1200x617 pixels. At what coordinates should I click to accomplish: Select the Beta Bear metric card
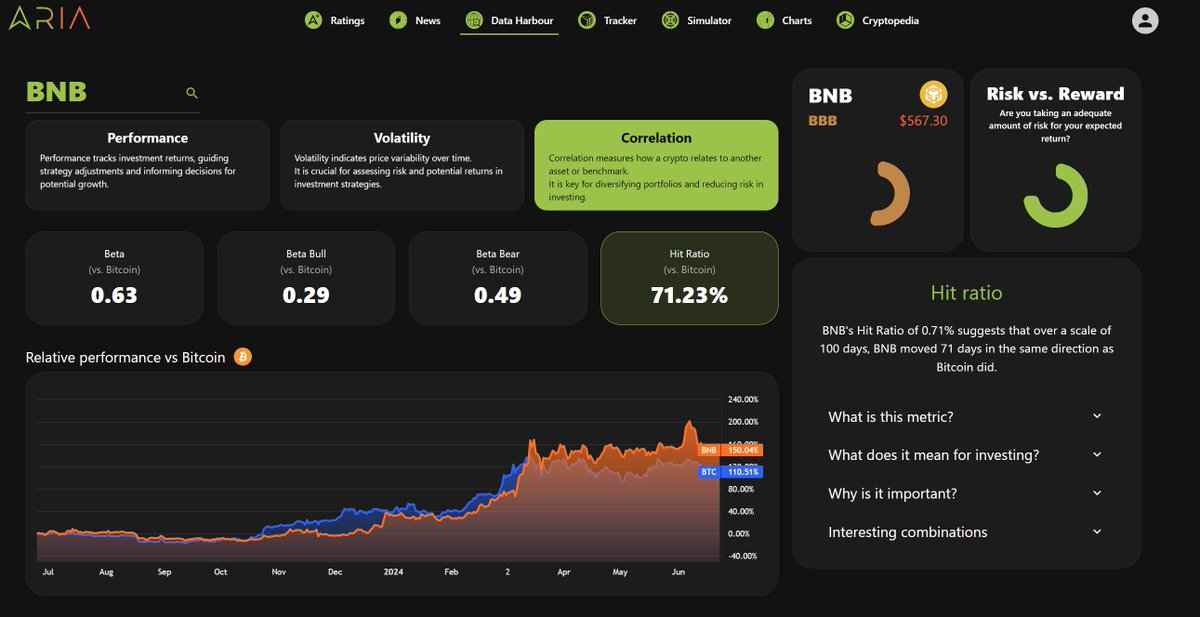point(497,277)
